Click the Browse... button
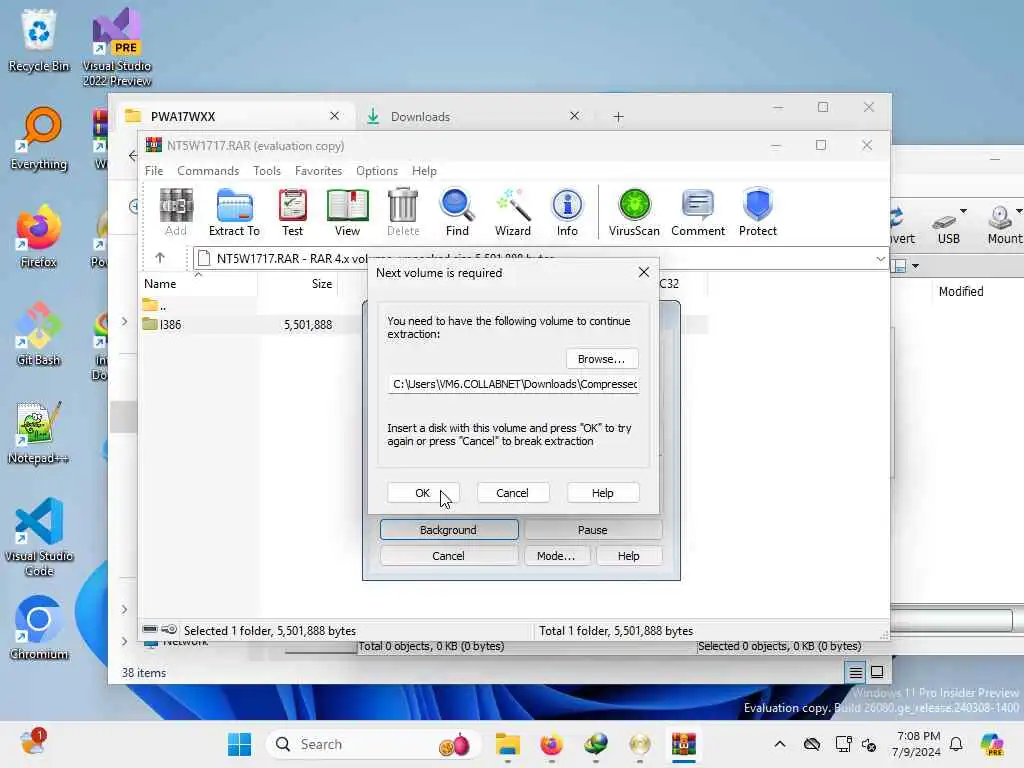This screenshot has height=768, width=1024. click(601, 359)
